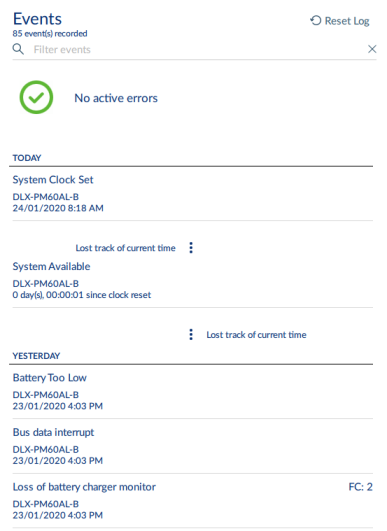Image resolution: width=387 pixels, height=531 pixels.
Task: Click the Reset Log circular arrow icon
Action: click(x=316, y=21)
